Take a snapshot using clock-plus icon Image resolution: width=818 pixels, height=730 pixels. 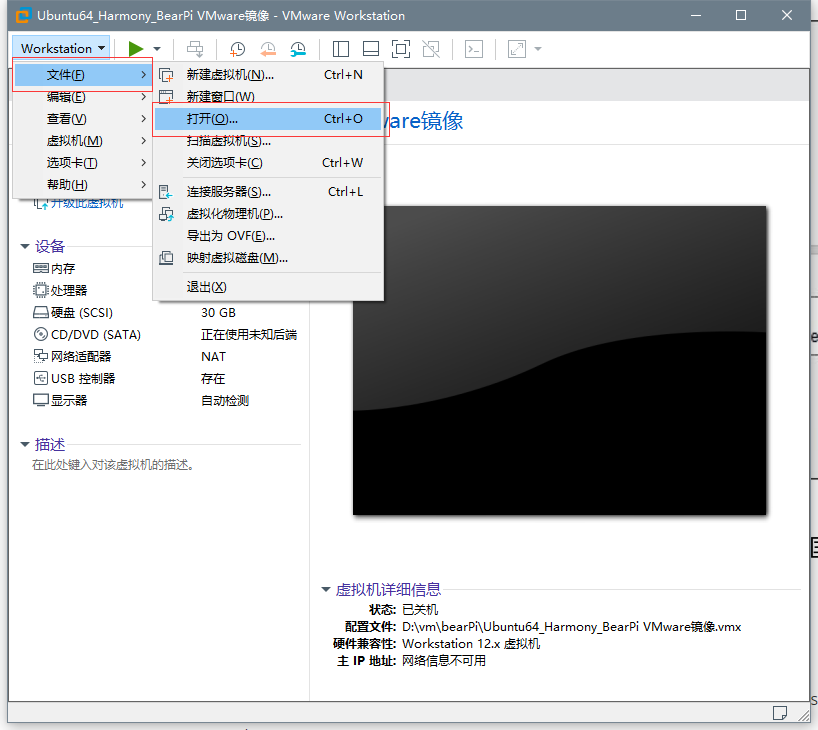coord(237,49)
